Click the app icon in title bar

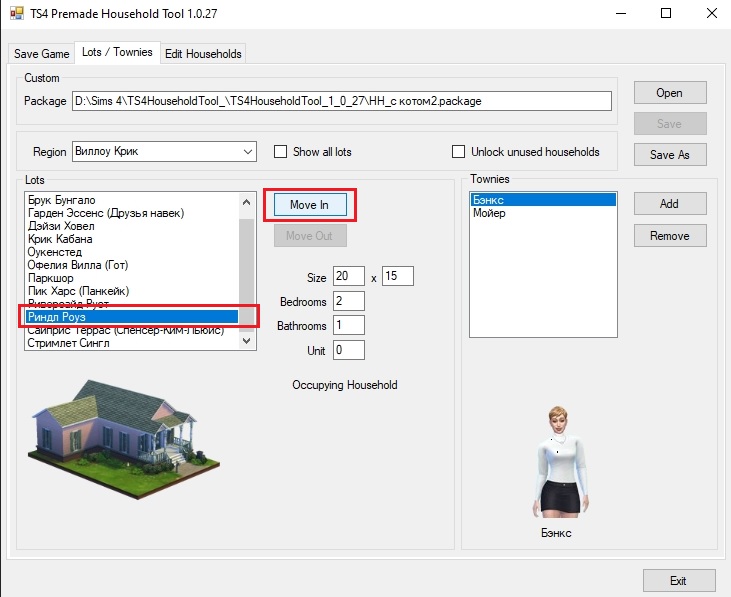pyautogui.click(x=15, y=14)
